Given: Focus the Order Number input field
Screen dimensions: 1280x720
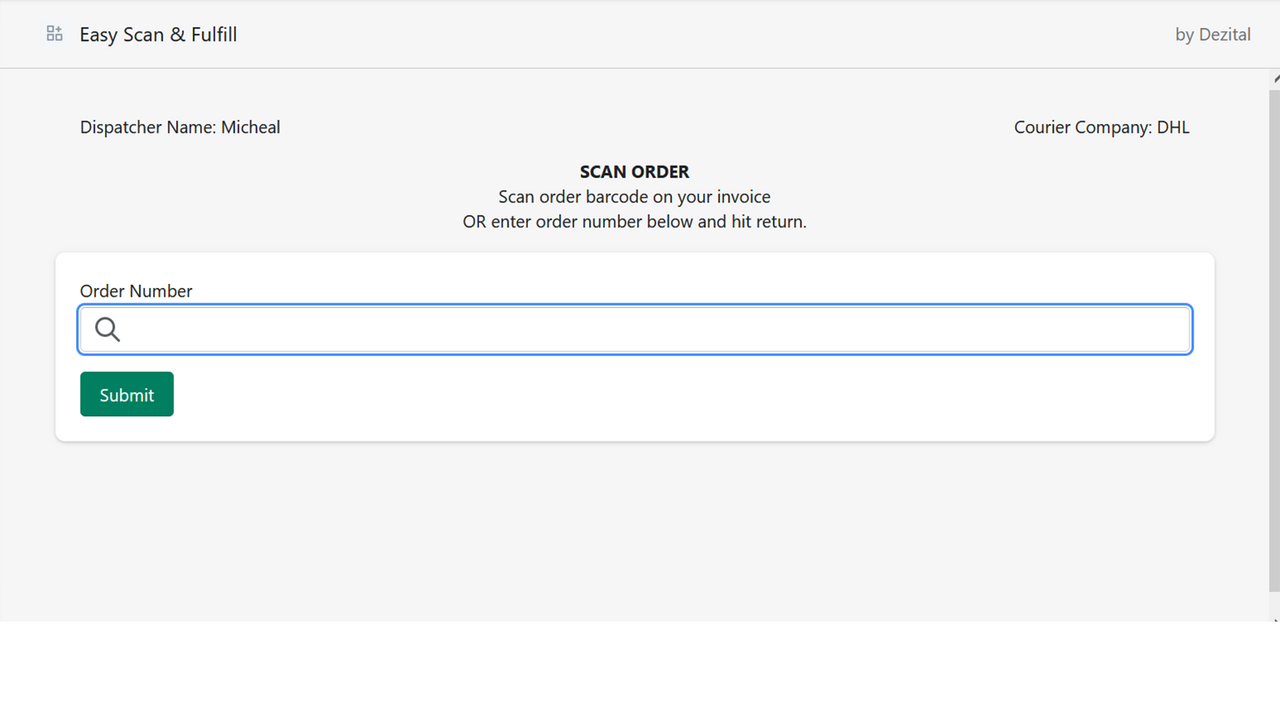Looking at the screenshot, I should (x=635, y=329).
